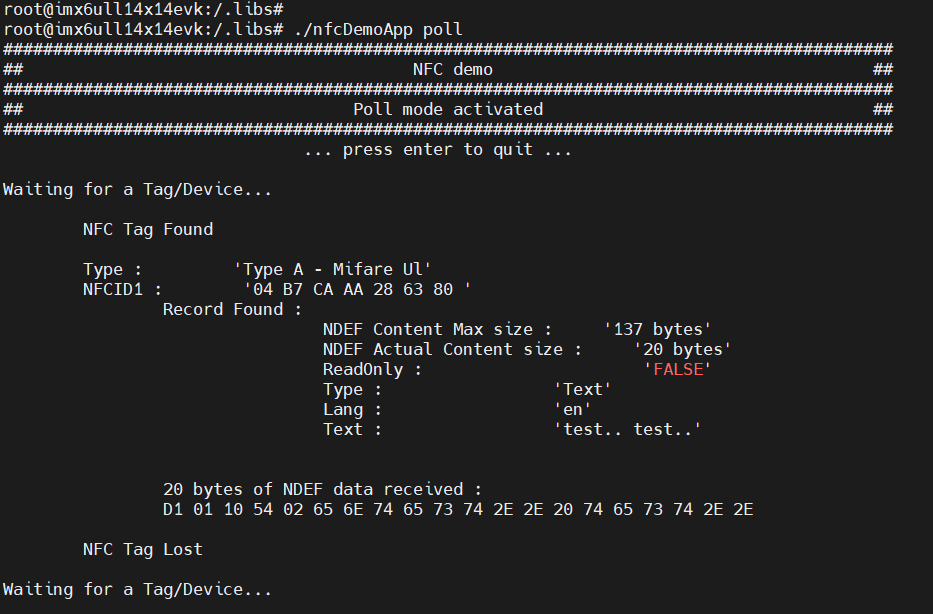Click the 'NFC demo' header title

pos(452,69)
